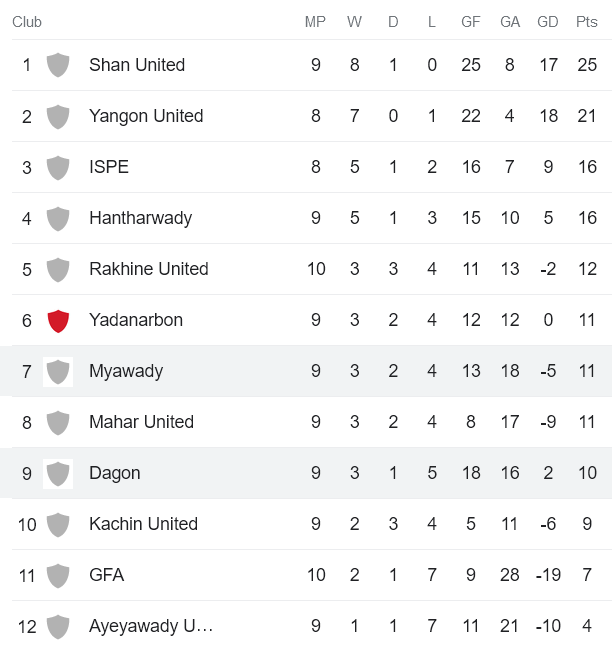This screenshot has height=653, width=612.
Task: Click the Myawady club badge
Action: tap(58, 371)
